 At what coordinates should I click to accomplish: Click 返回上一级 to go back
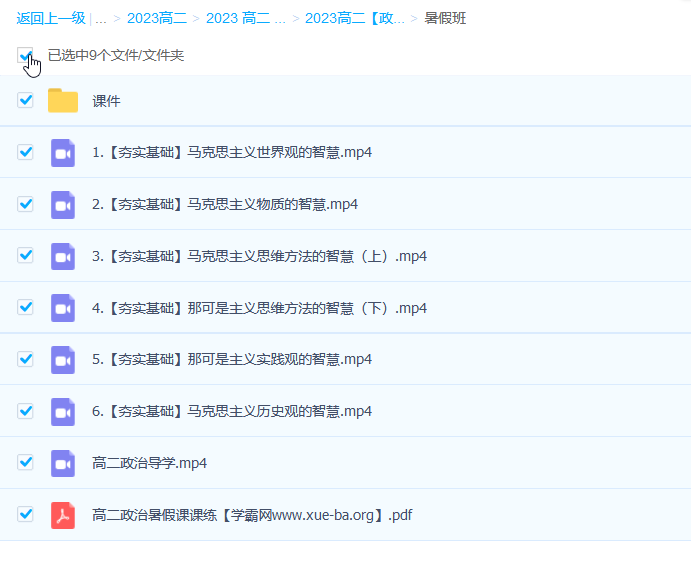(x=50, y=18)
